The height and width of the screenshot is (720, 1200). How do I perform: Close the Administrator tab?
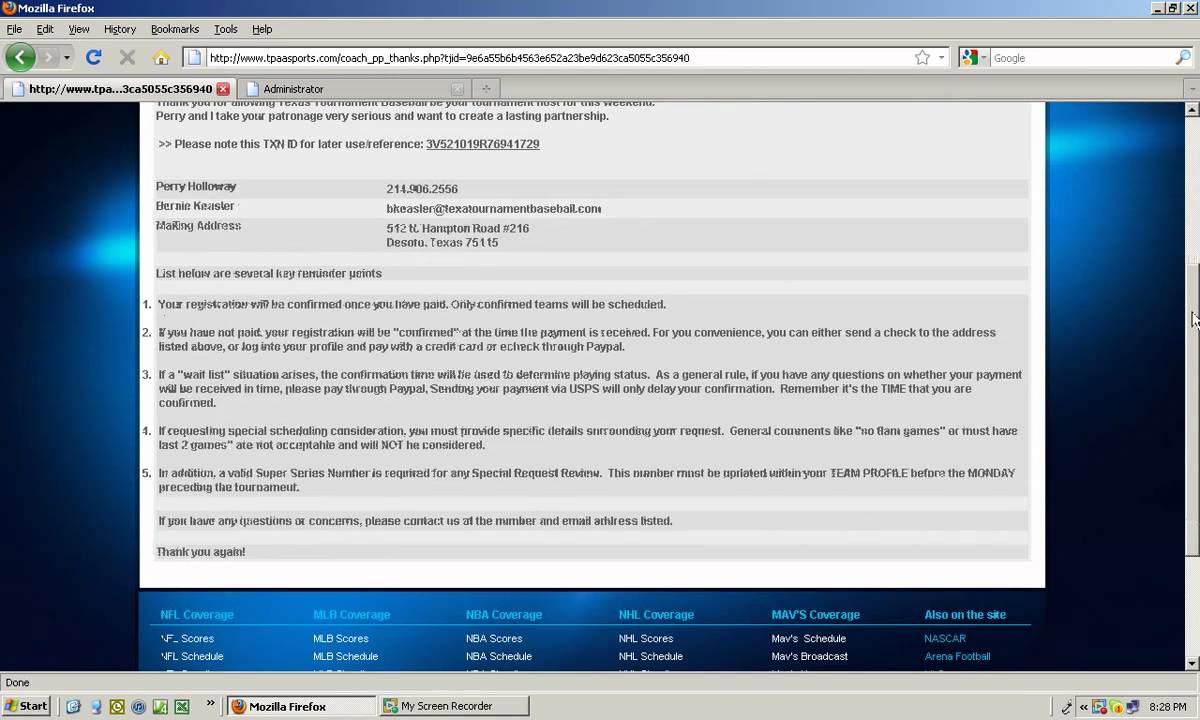[457, 89]
